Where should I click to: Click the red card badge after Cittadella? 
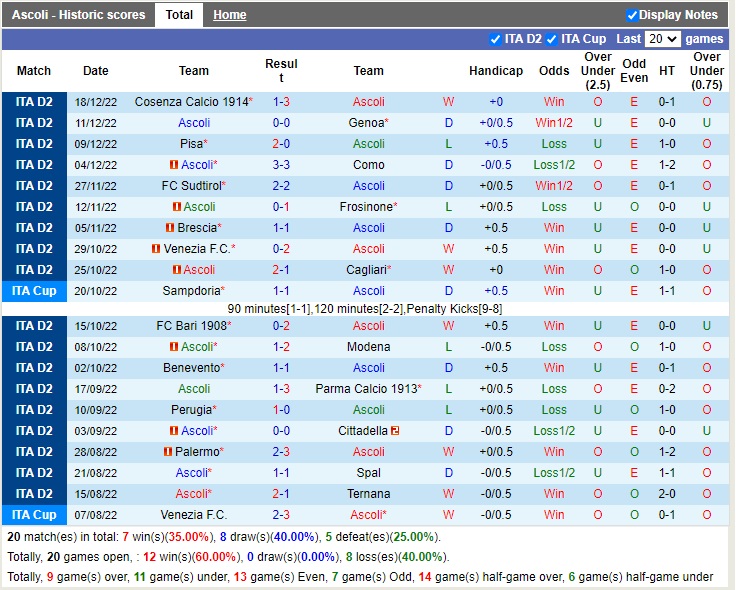tap(396, 431)
